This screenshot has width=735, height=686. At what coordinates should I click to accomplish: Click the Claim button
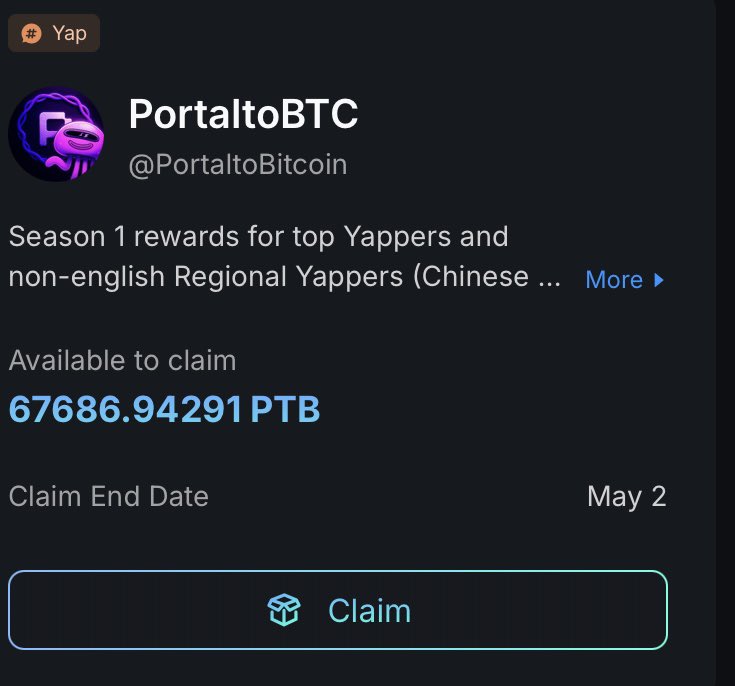click(338, 610)
